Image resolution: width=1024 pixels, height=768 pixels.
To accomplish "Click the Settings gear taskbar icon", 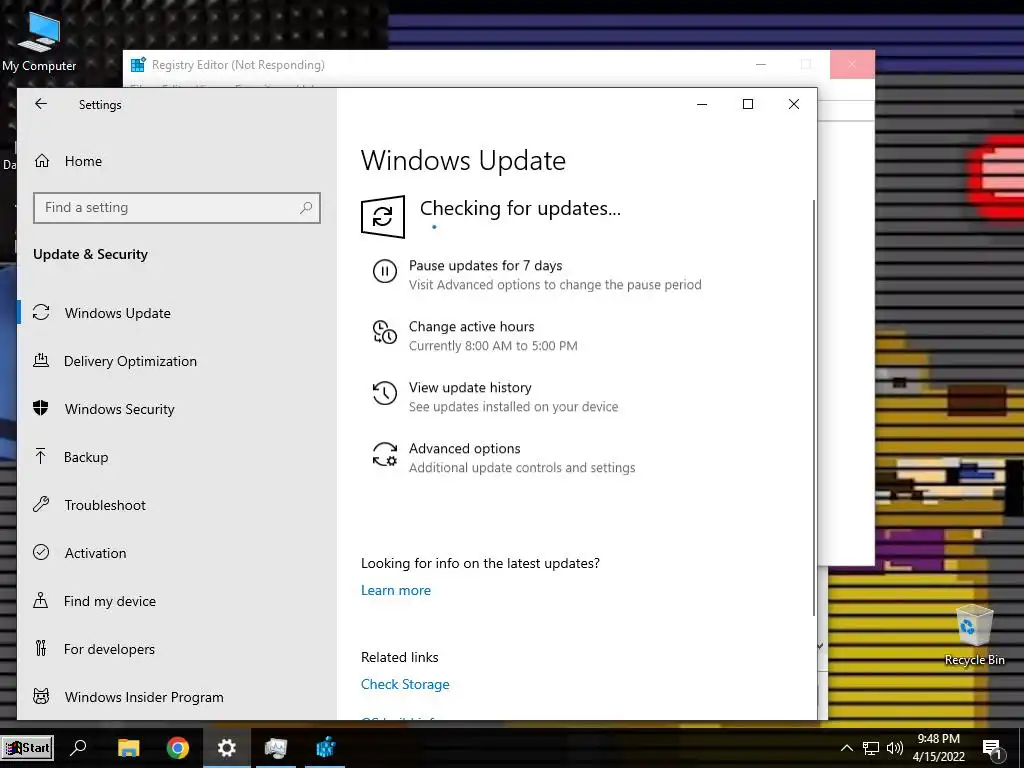I will pyautogui.click(x=227, y=748).
